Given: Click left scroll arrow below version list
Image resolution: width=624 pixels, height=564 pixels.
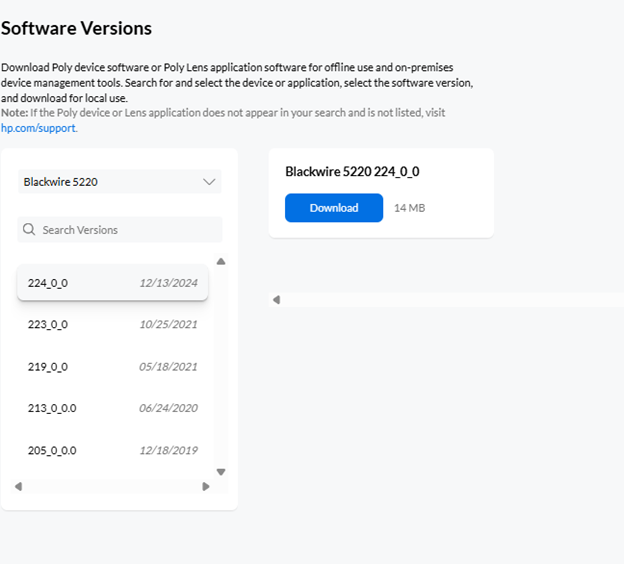Looking at the screenshot, I should click(18, 487).
